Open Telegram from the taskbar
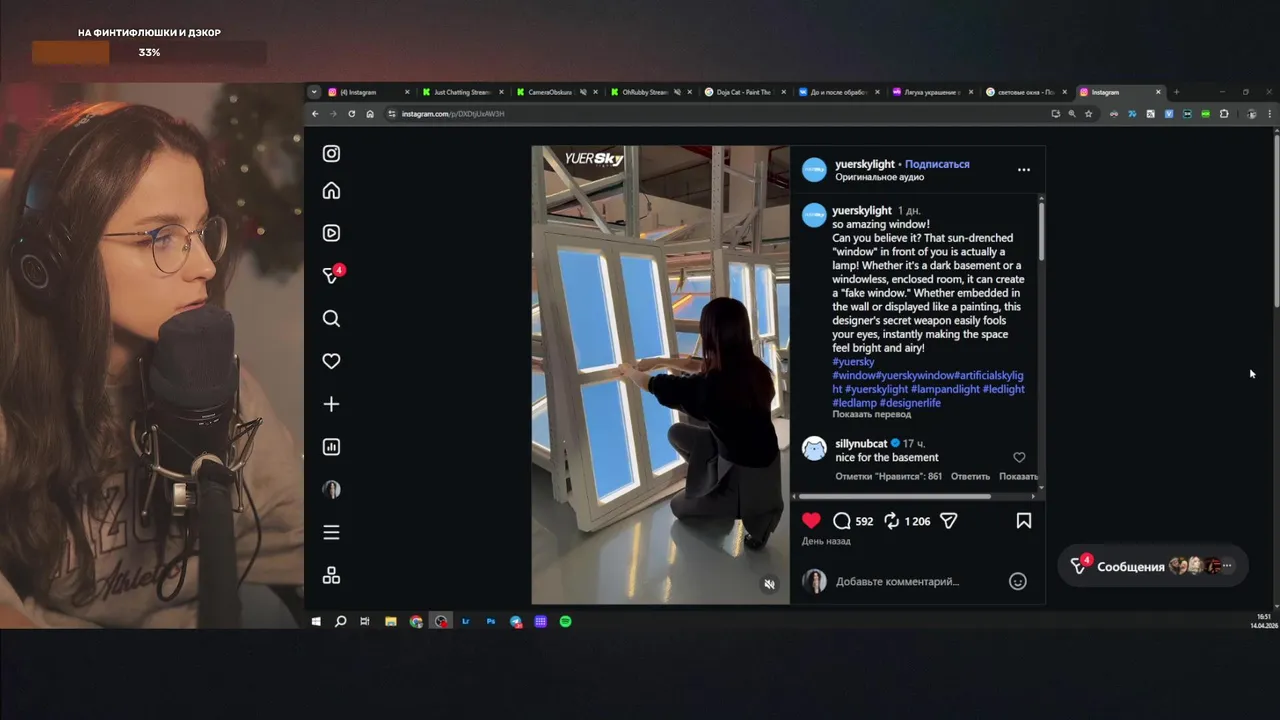Screen dimensions: 1280x720 (516, 621)
